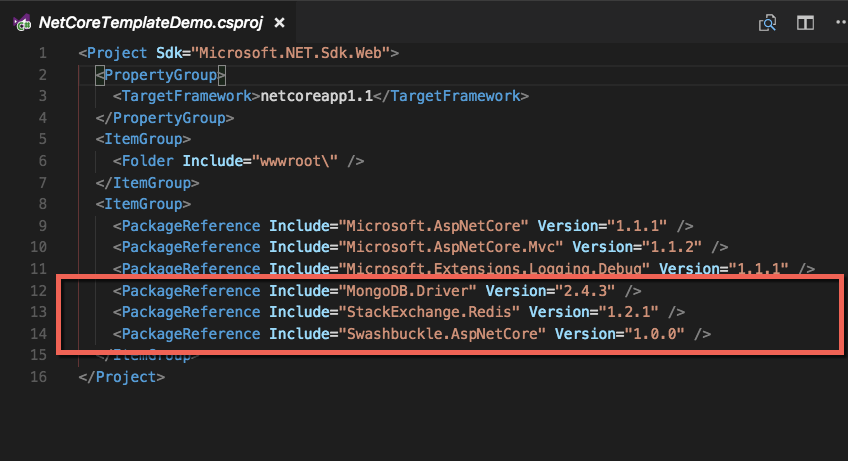Split the editor with the layout icon
This screenshot has height=461, width=848.
804,22
